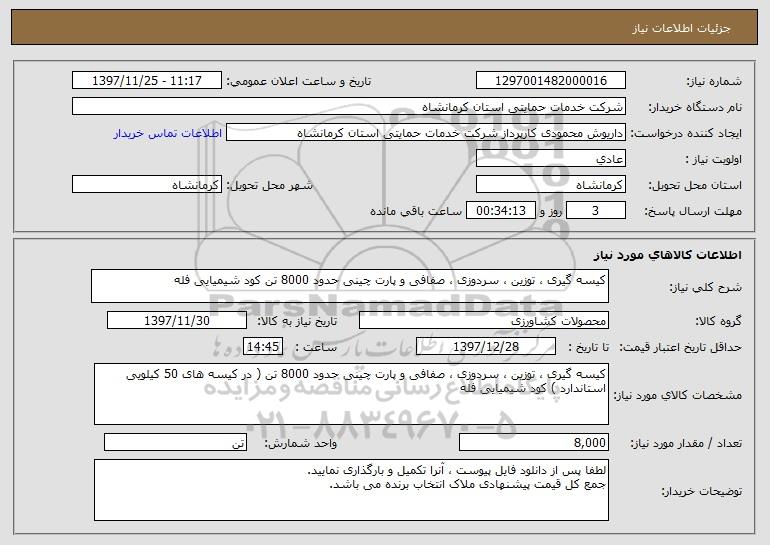
Task: Click the label واحد شمارش
Action: (x=301, y=443)
